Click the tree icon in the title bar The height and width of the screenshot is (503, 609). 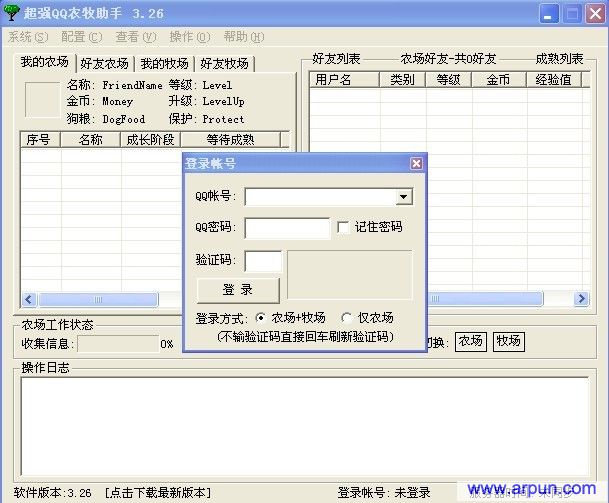[11, 12]
